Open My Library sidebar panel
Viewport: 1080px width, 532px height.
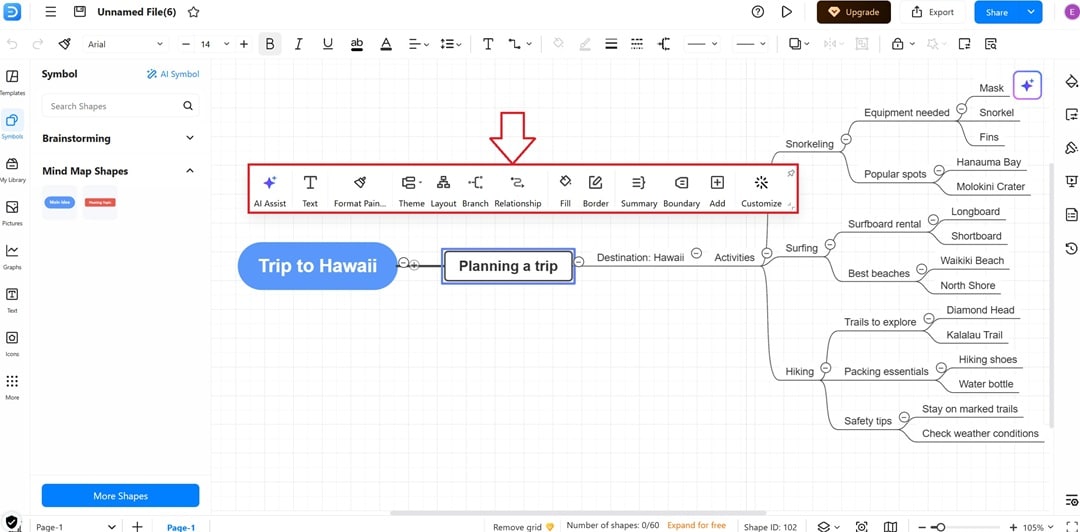pyautogui.click(x=12, y=169)
